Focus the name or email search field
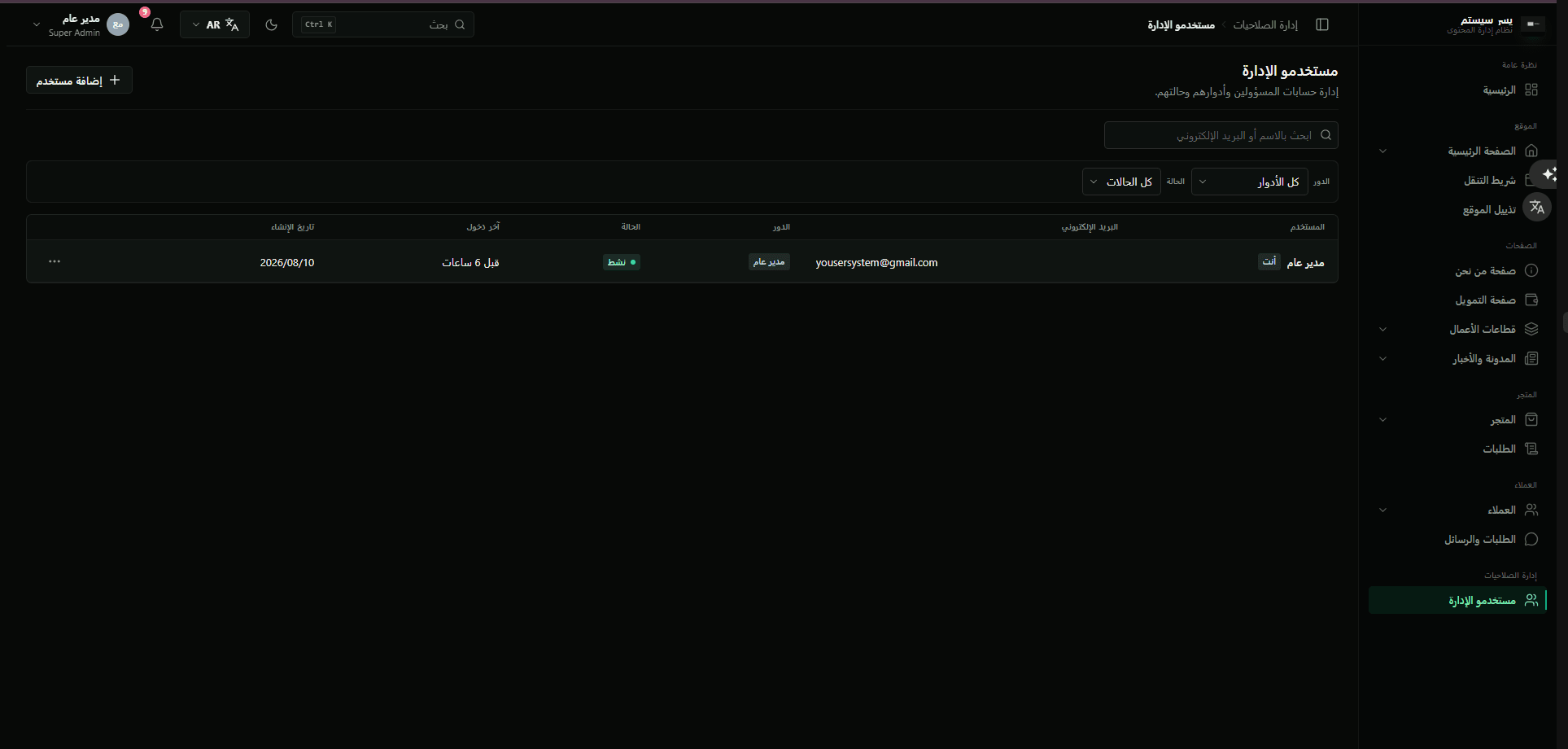This screenshot has width=1568, height=749. click(x=1221, y=135)
